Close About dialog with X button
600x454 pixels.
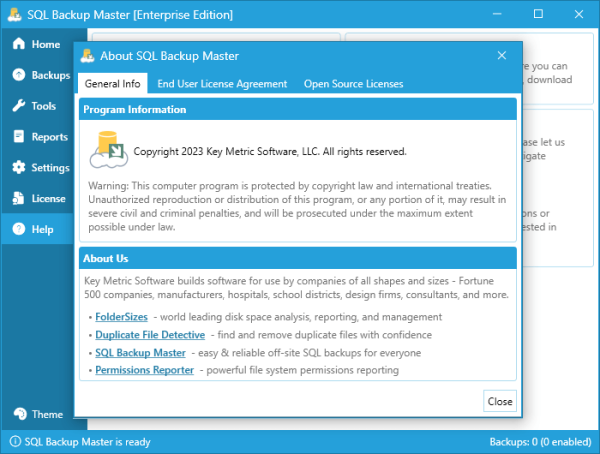tap(502, 56)
